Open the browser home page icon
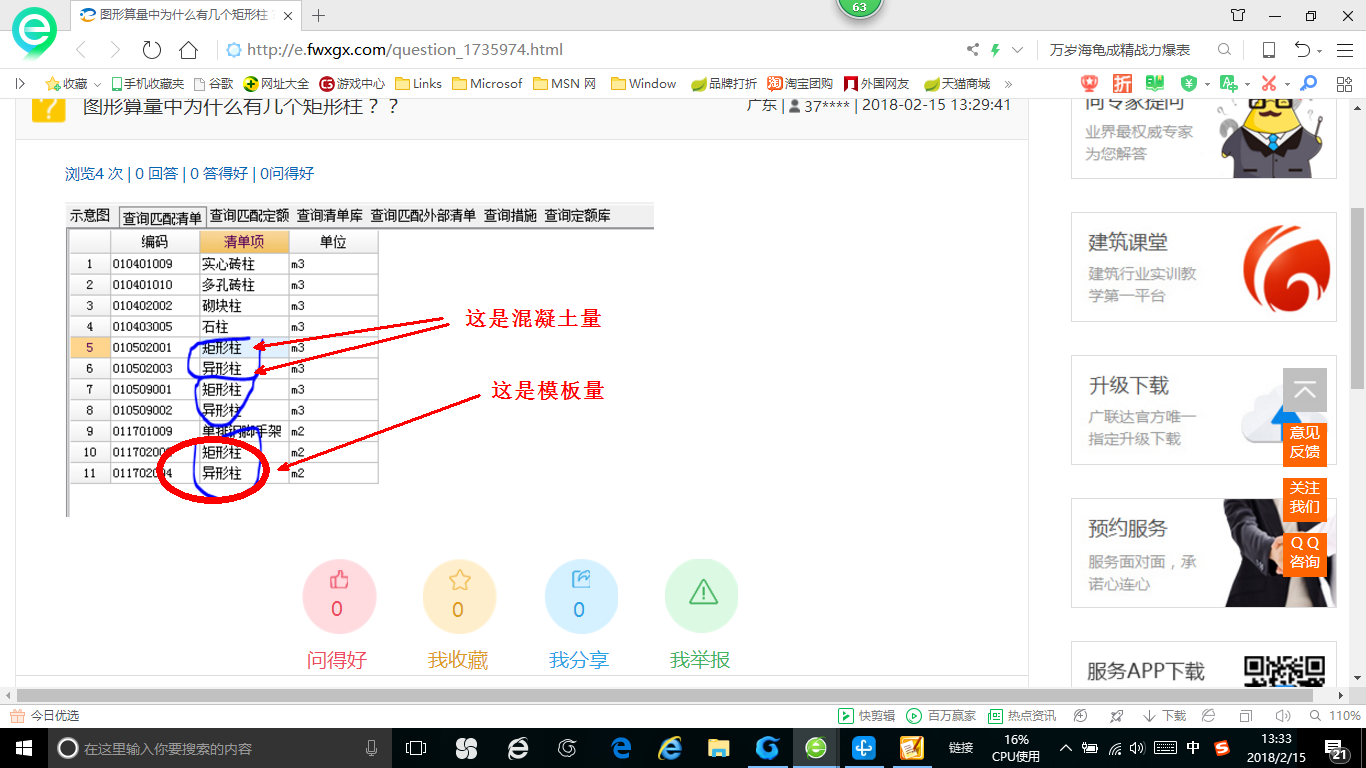 (x=188, y=50)
